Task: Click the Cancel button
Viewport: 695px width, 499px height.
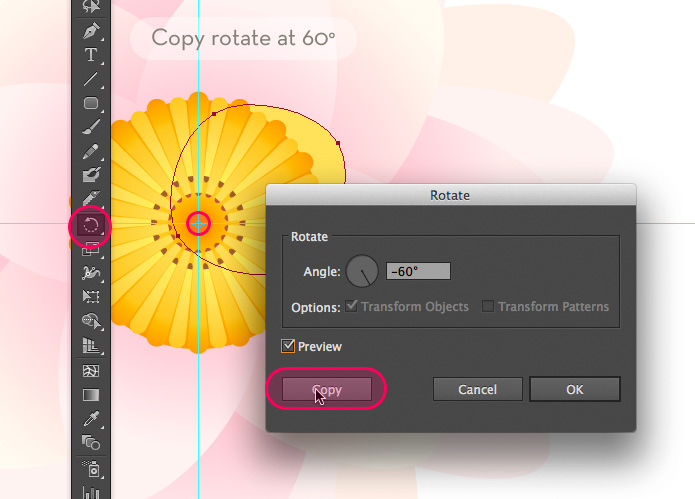Action: click(477, 389)
